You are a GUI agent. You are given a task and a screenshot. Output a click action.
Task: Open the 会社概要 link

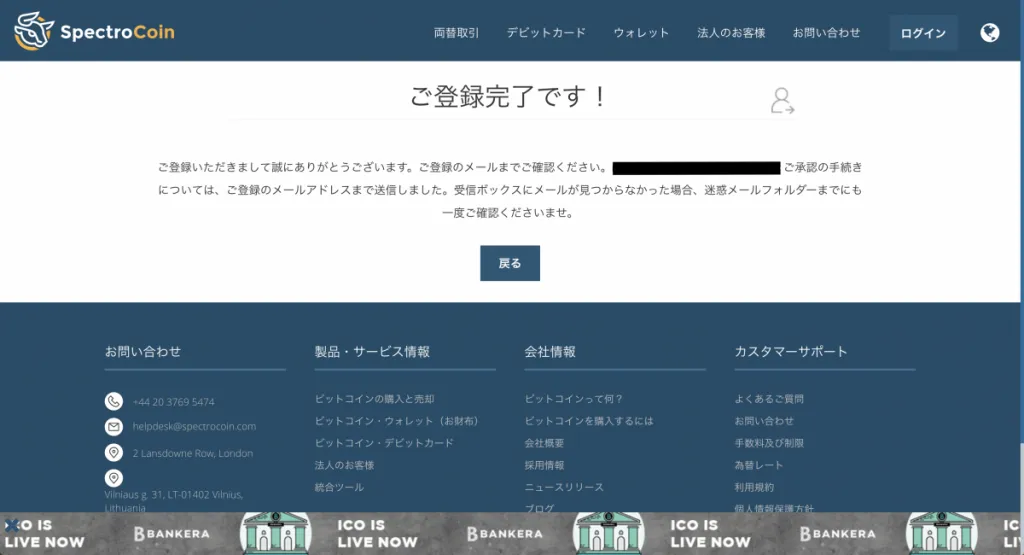tap(544, 443)
